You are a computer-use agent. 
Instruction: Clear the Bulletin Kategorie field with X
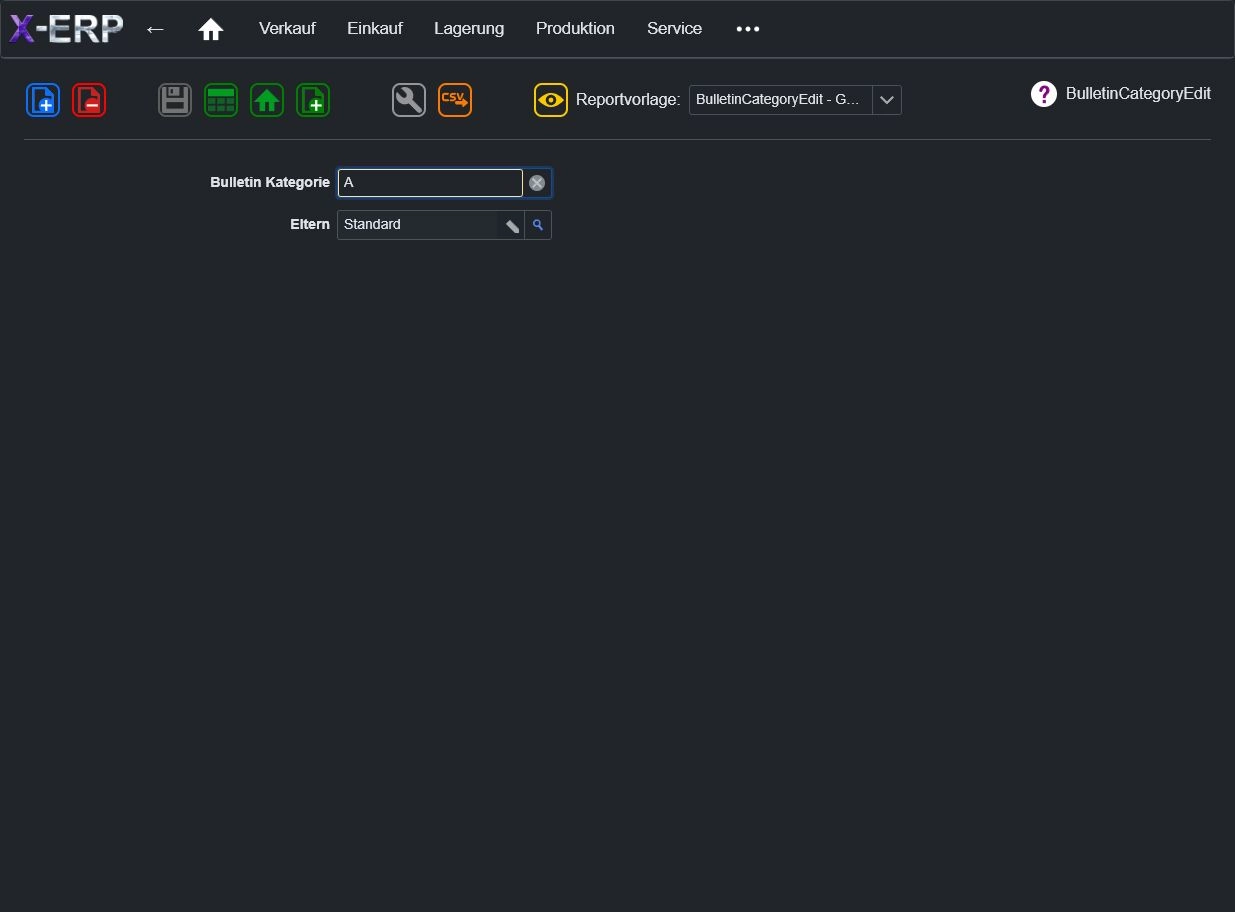tap(537, 183)
